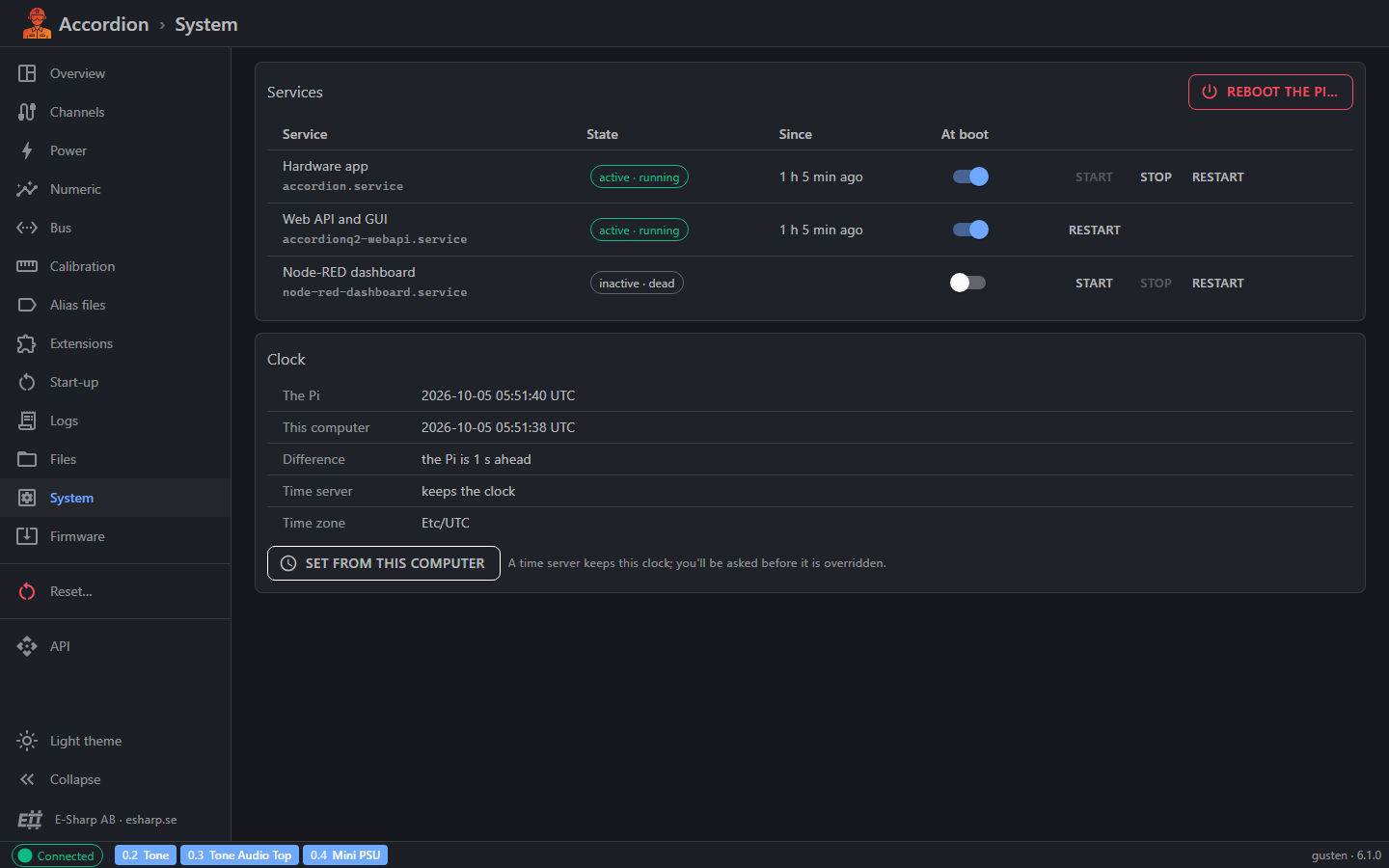1389x868 pixels.
Task: Toggle Hardware app at-boot switch
Action: 970,176
